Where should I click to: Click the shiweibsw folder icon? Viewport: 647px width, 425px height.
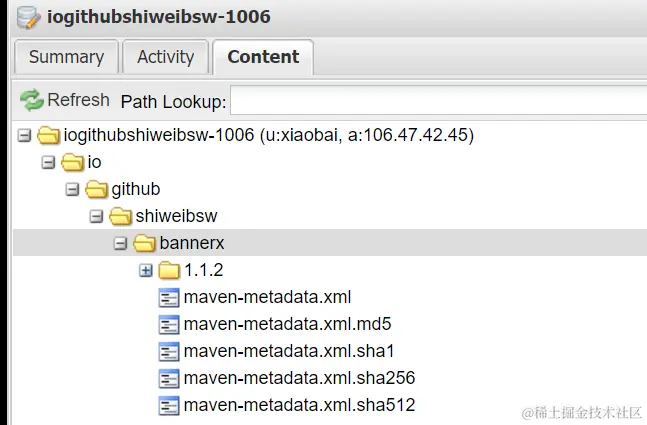(x=121, y=216)
